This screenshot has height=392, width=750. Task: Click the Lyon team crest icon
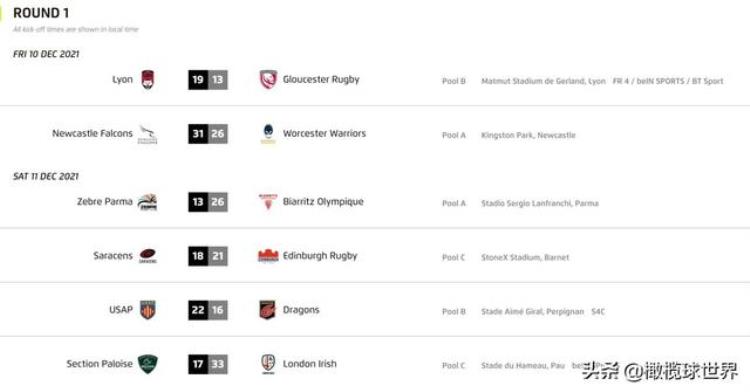tap(148, 80)
